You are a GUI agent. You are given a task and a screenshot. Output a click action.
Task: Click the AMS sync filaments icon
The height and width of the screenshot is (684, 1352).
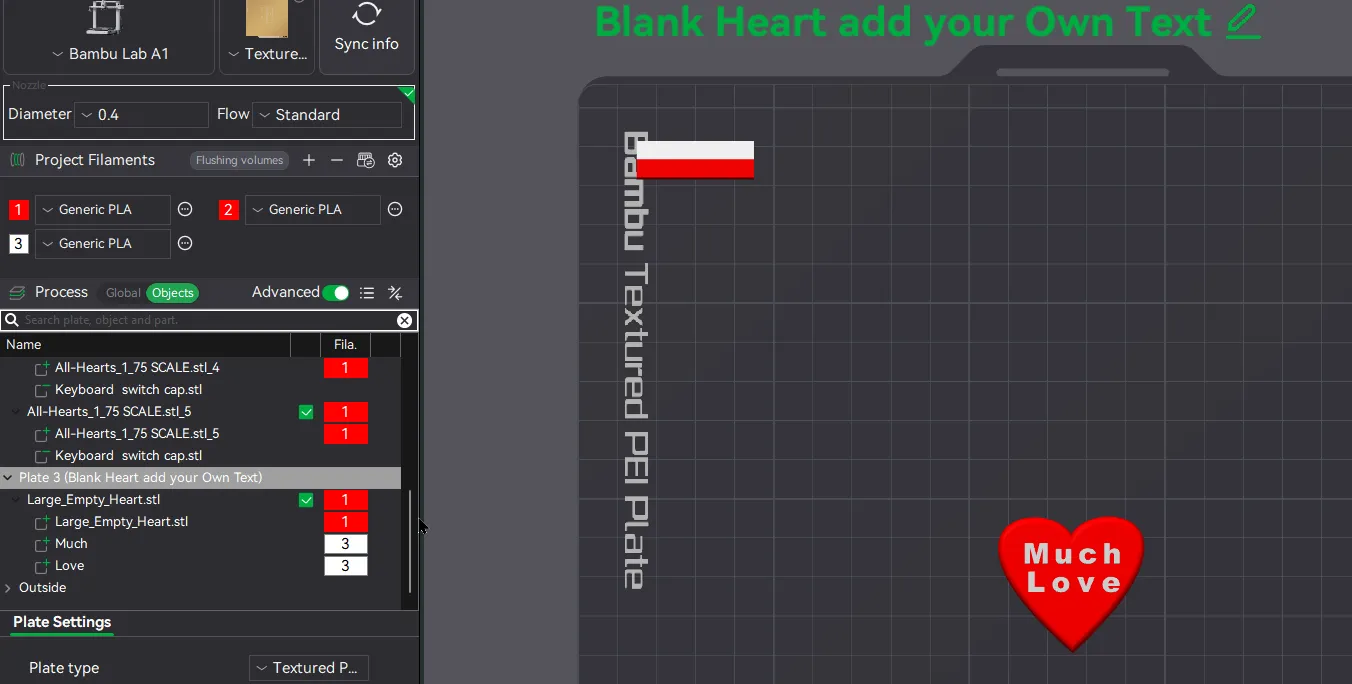366,160
